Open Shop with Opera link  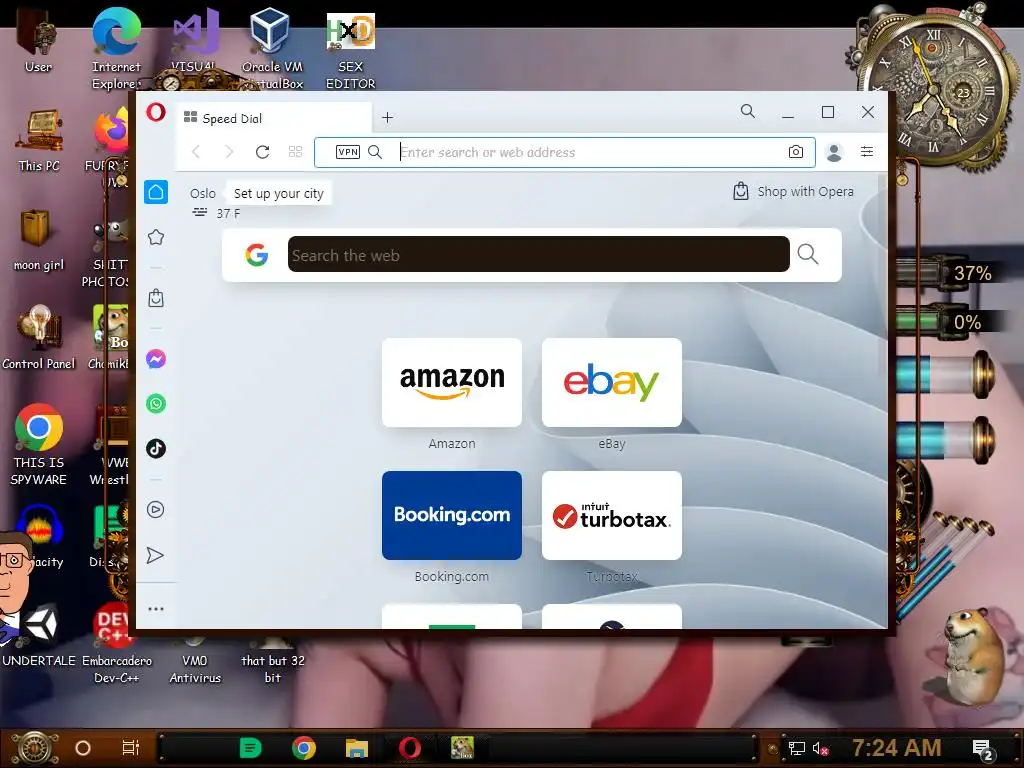click(793, 191)
